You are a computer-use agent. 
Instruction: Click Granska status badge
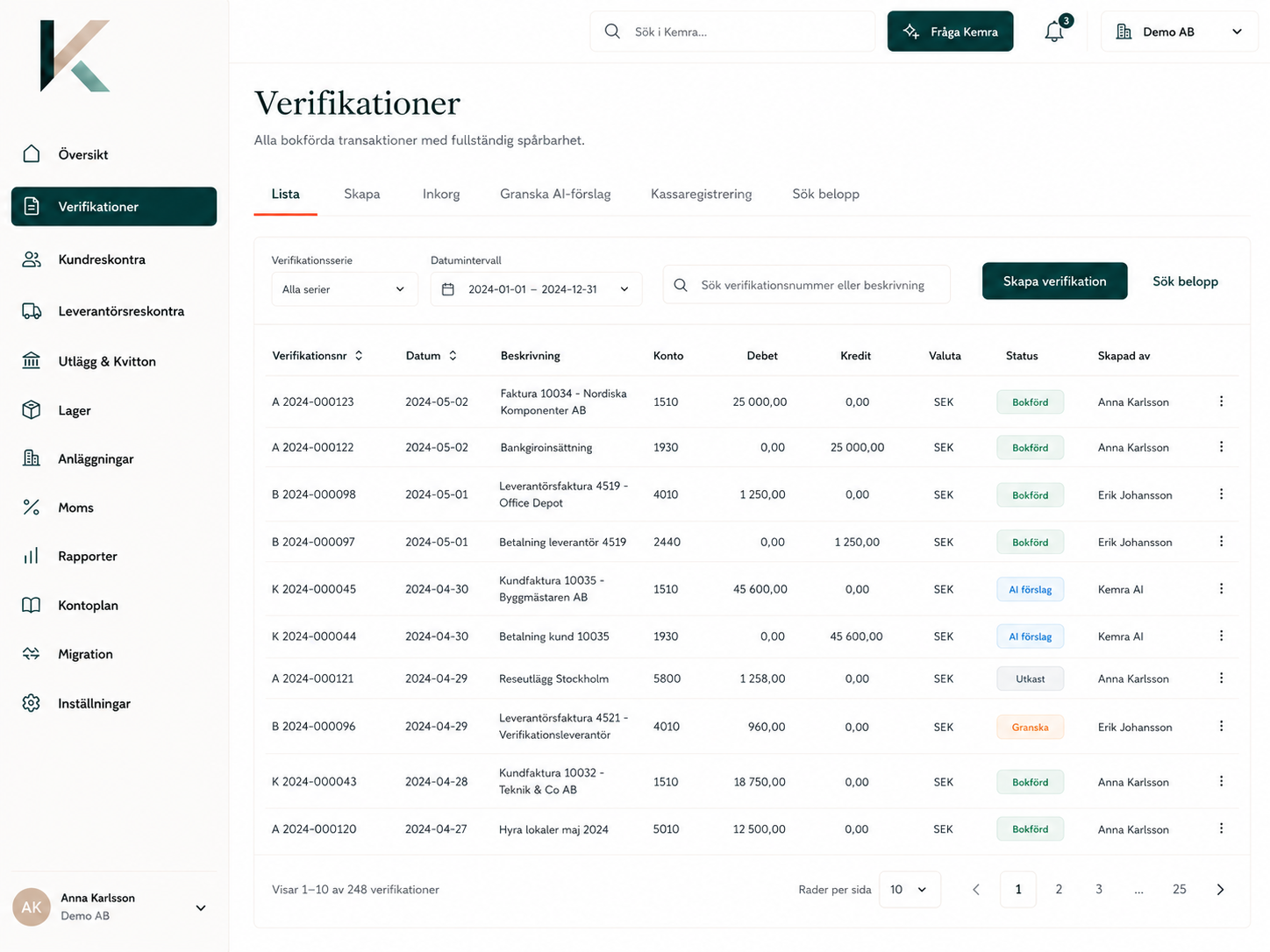pyautogui.click(x=1031, y=728)
